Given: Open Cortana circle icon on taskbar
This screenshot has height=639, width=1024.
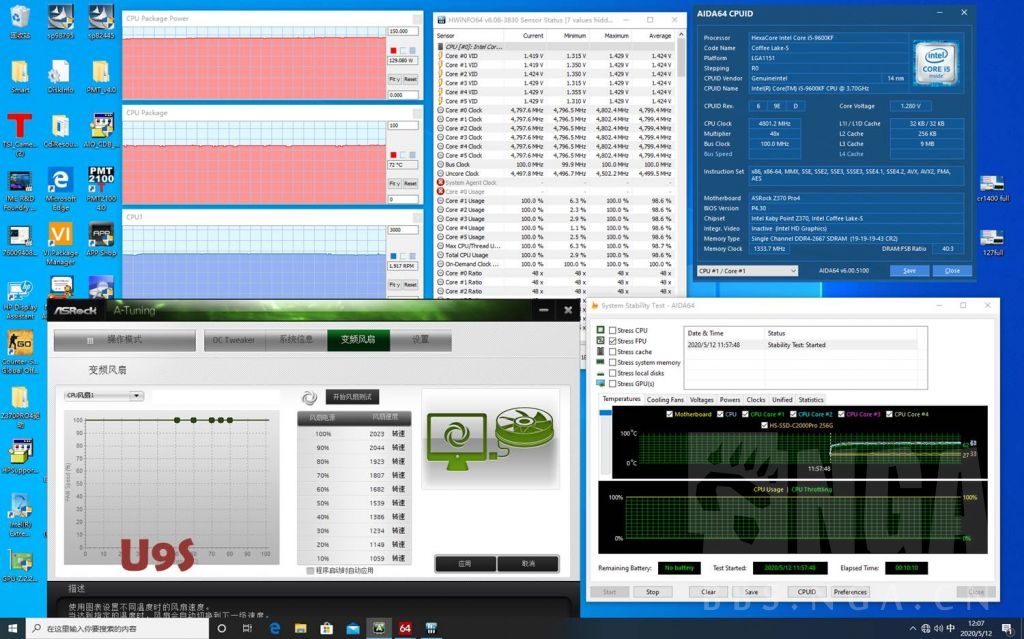Looking at the screenshot, I should pos(221,628).
